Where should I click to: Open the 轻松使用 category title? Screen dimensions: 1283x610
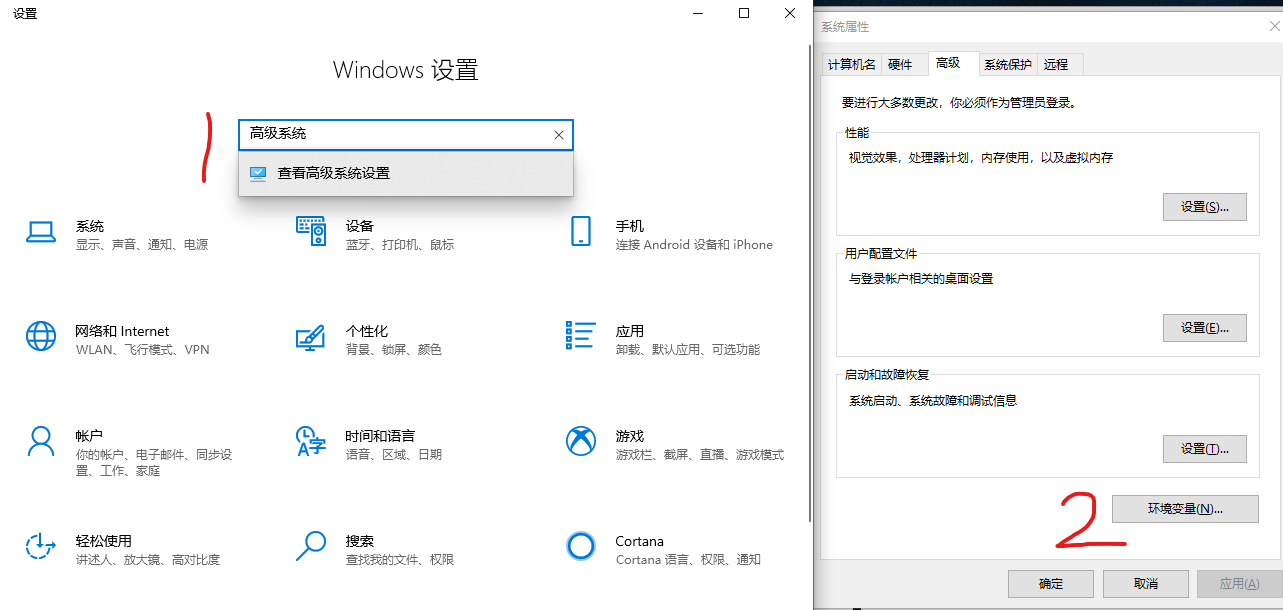tap(104, 541)
